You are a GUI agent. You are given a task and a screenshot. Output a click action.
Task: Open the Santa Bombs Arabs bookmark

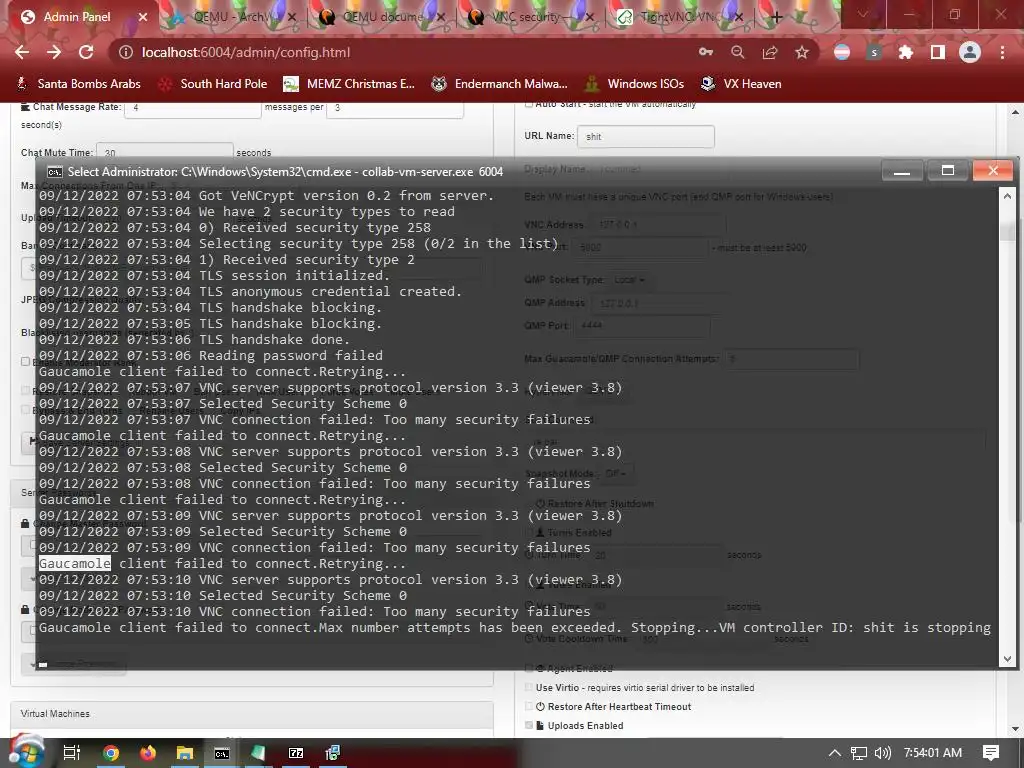coord(78,84)
